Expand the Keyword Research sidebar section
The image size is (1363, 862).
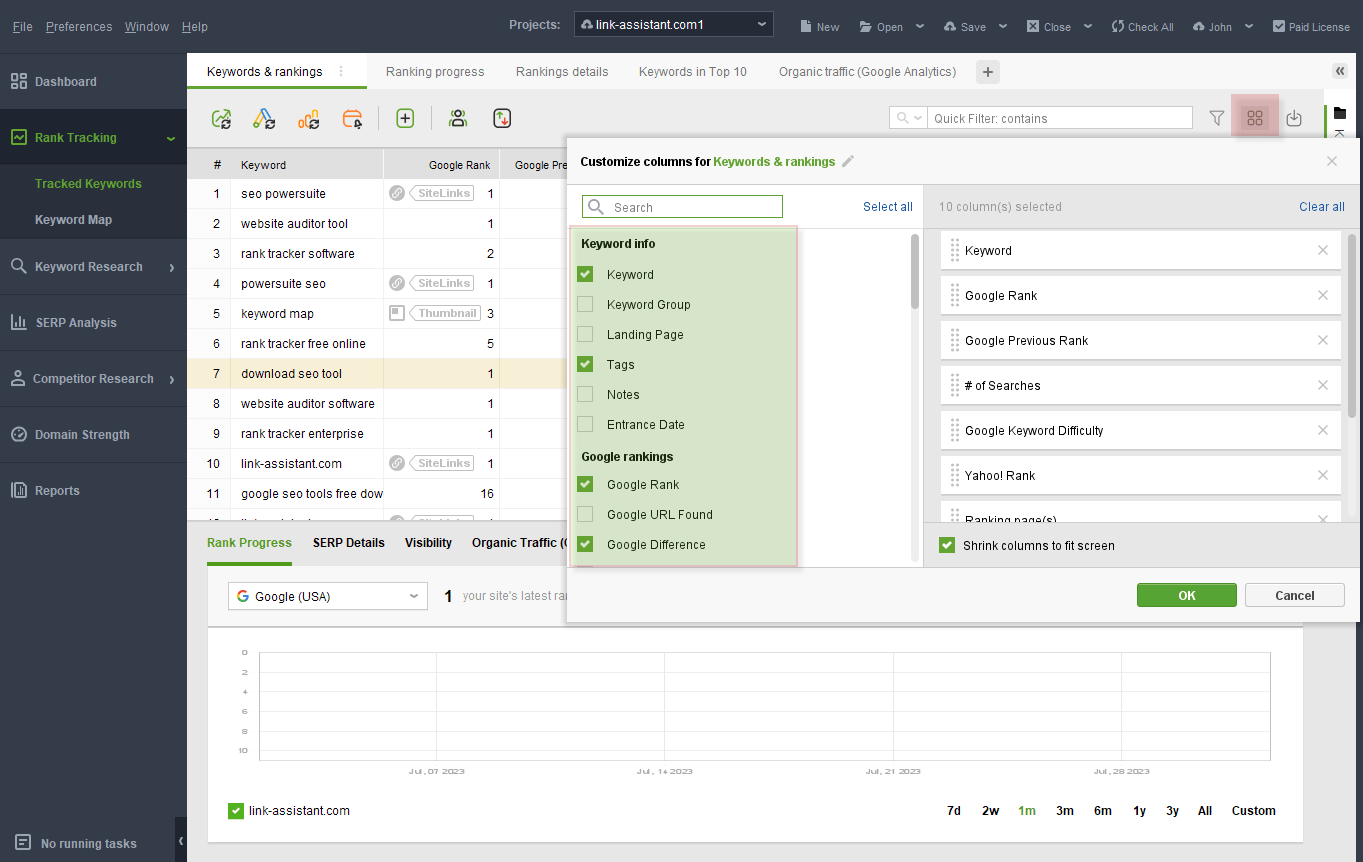pyautogui.click(x=172, y=267)
